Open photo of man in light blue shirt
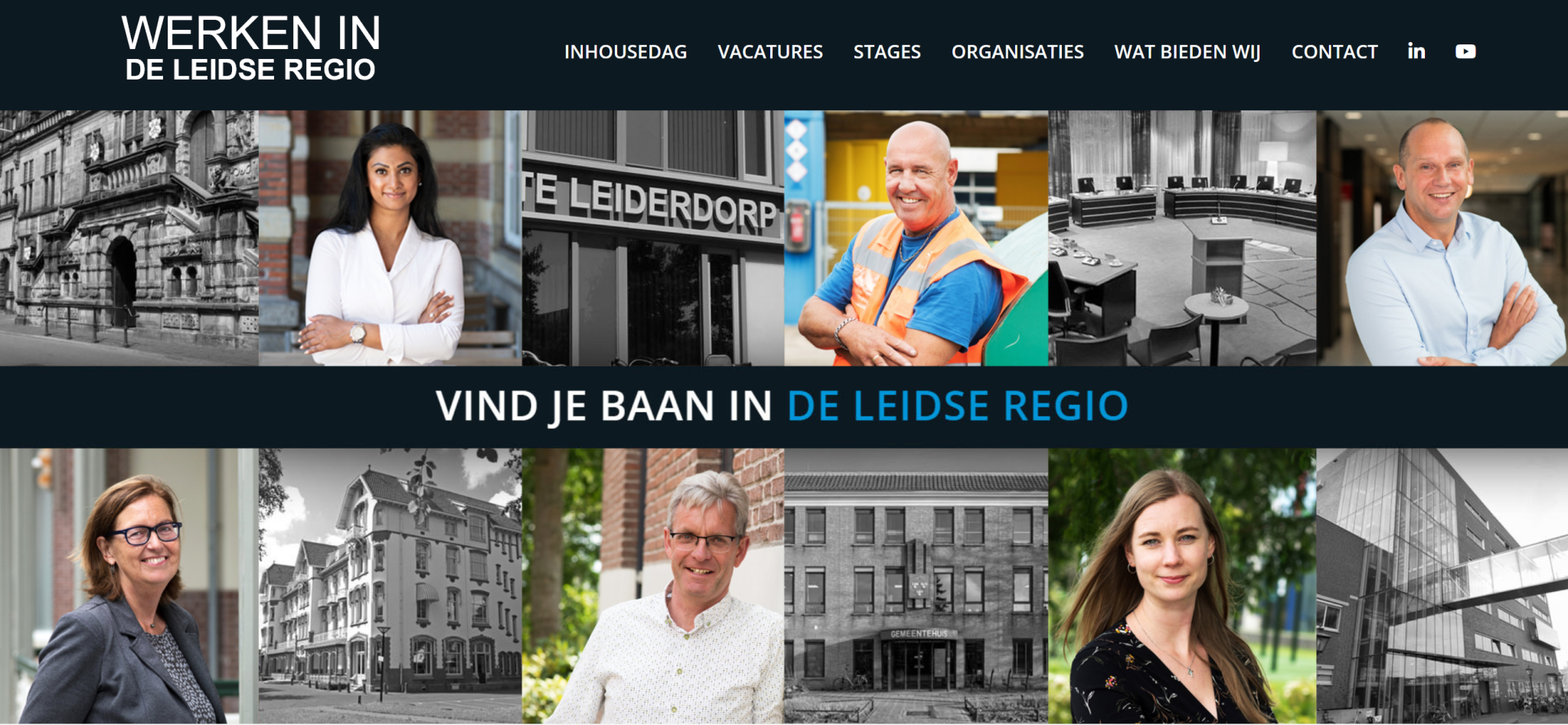Image resolution: width=1568 pixels, height=725 pixels. (1442, 238)
